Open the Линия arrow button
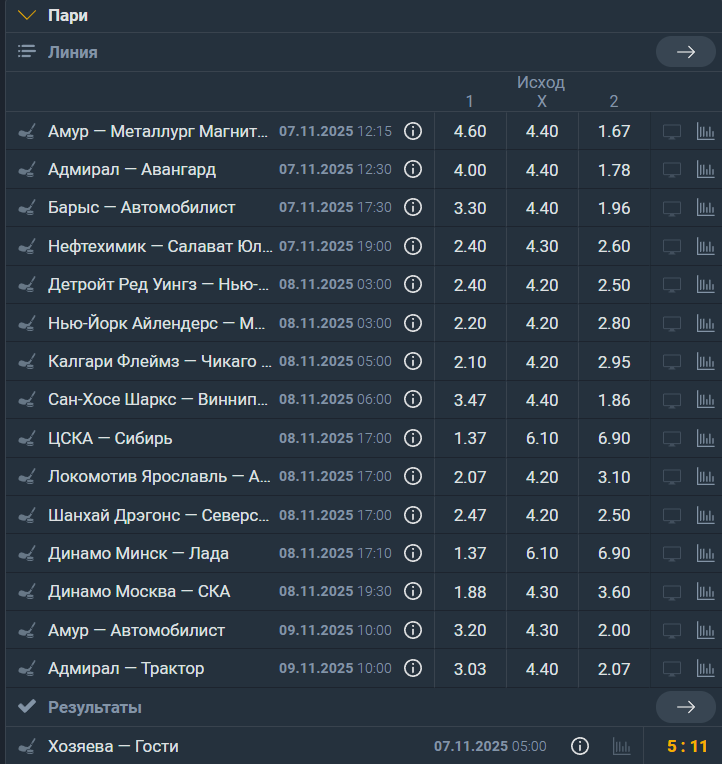This screenshot has height=764, width=722. point(685,52)
